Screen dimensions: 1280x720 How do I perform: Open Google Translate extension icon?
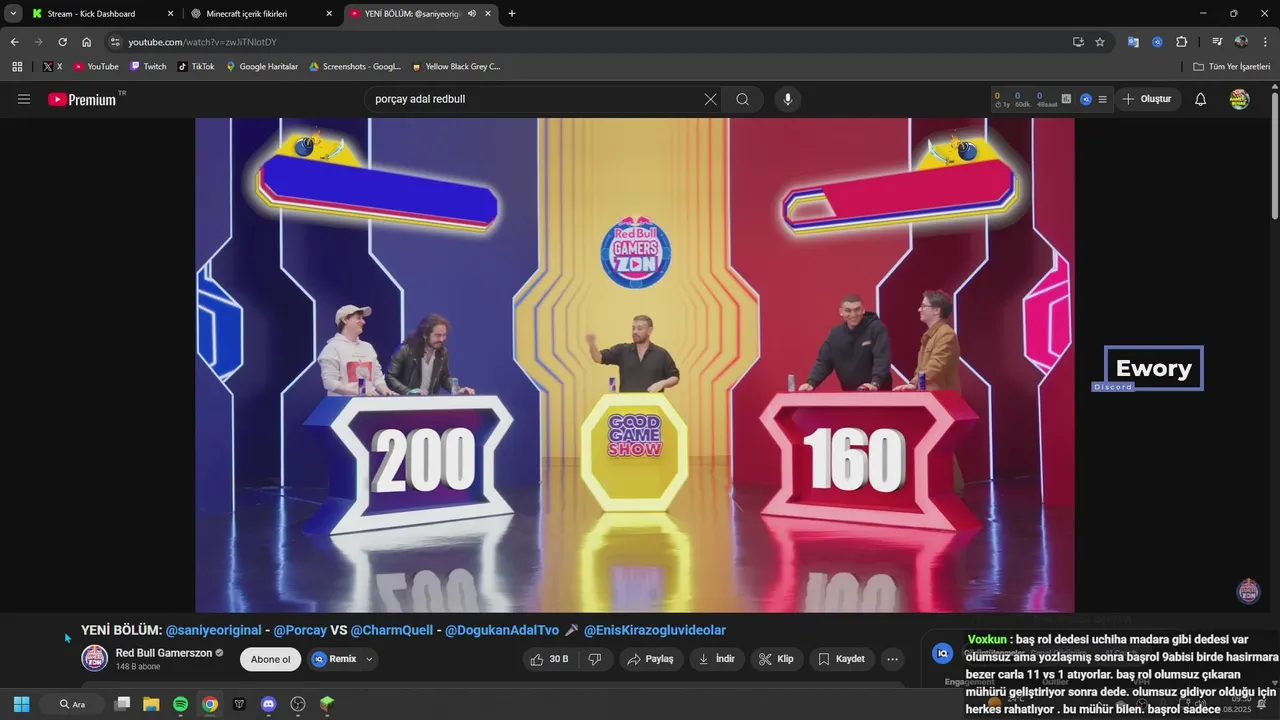tap(1133, 42)
